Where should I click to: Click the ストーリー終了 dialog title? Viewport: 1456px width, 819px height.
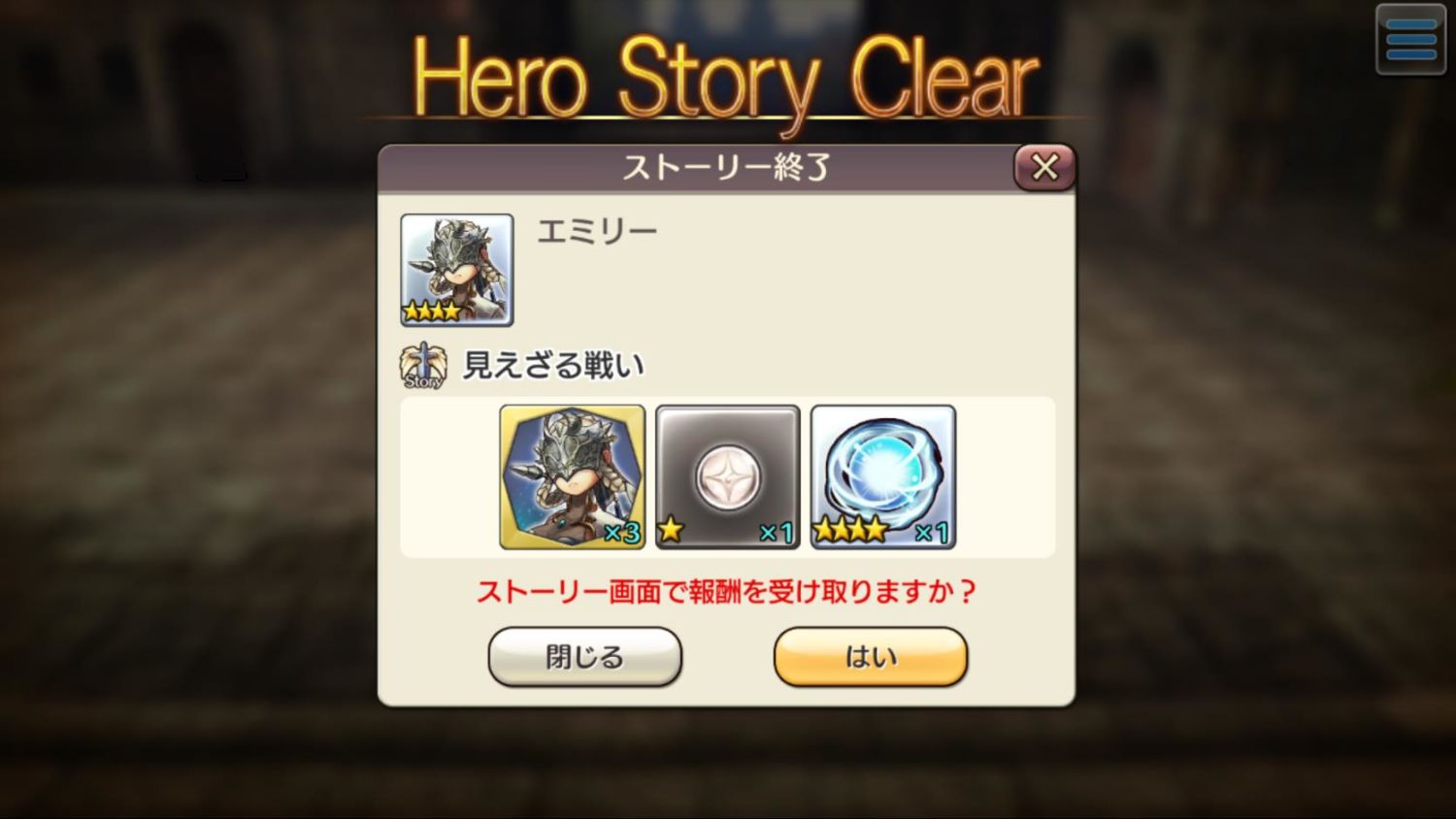726,168
